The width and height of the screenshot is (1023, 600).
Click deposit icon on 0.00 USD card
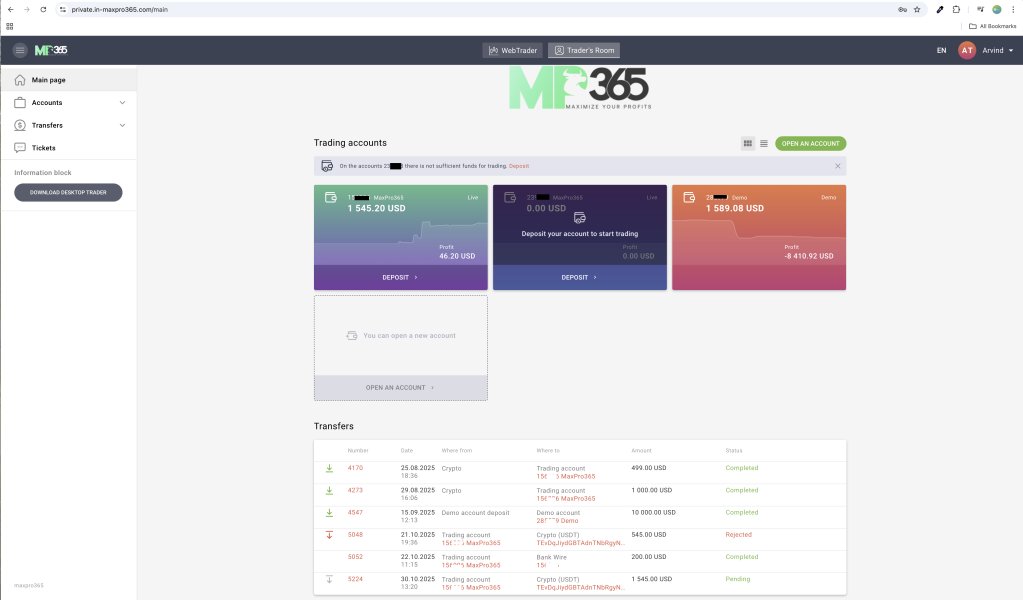(x=579, y=217)
